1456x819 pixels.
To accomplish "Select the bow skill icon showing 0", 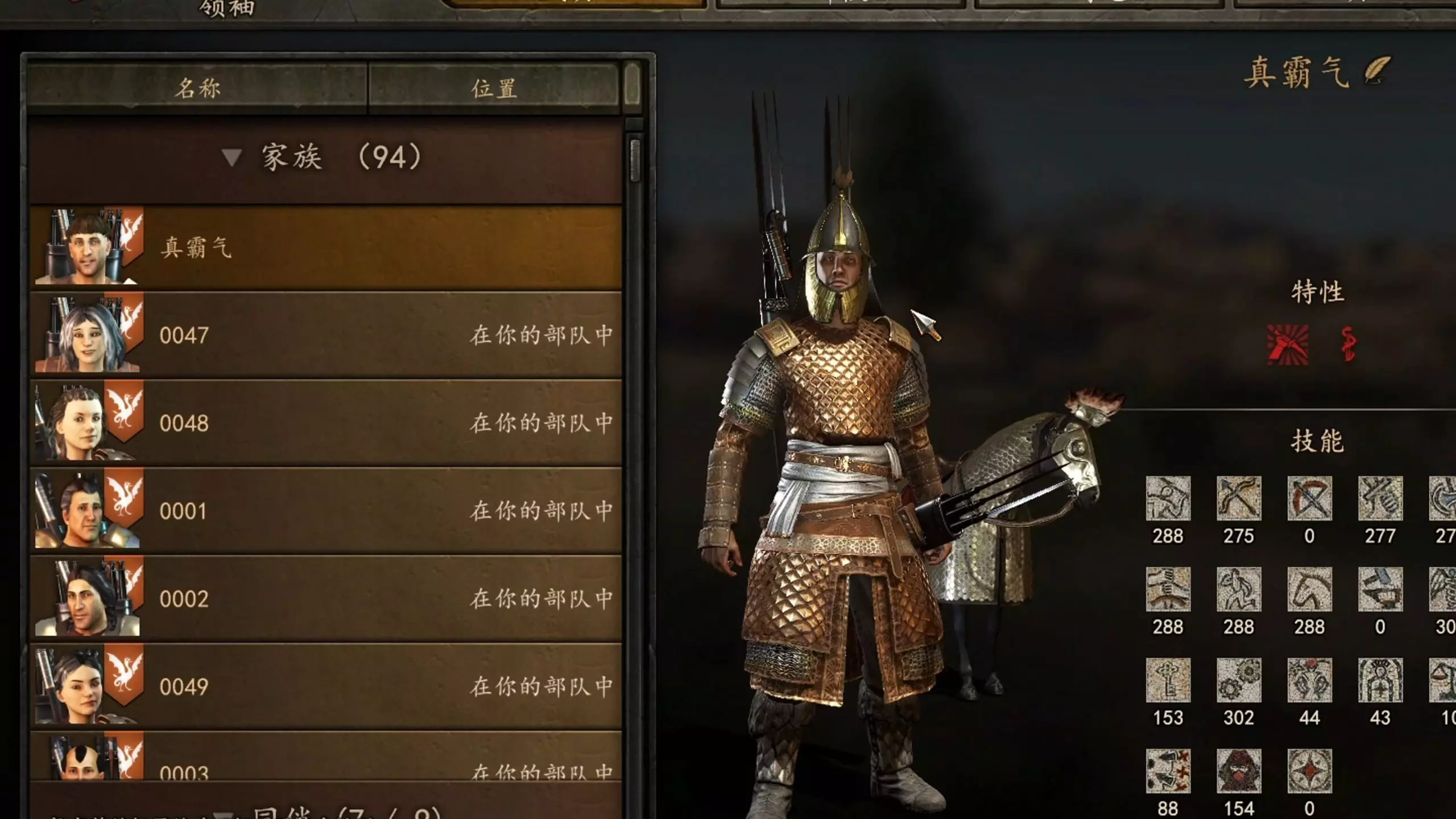I will (1309, 499).
